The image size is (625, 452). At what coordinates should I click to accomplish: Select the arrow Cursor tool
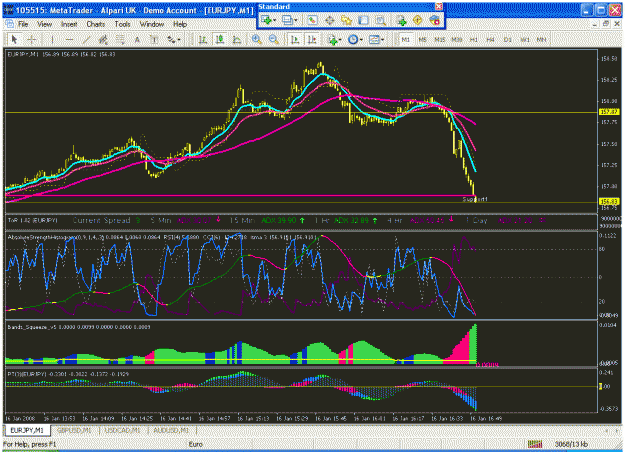click(14, 39)
